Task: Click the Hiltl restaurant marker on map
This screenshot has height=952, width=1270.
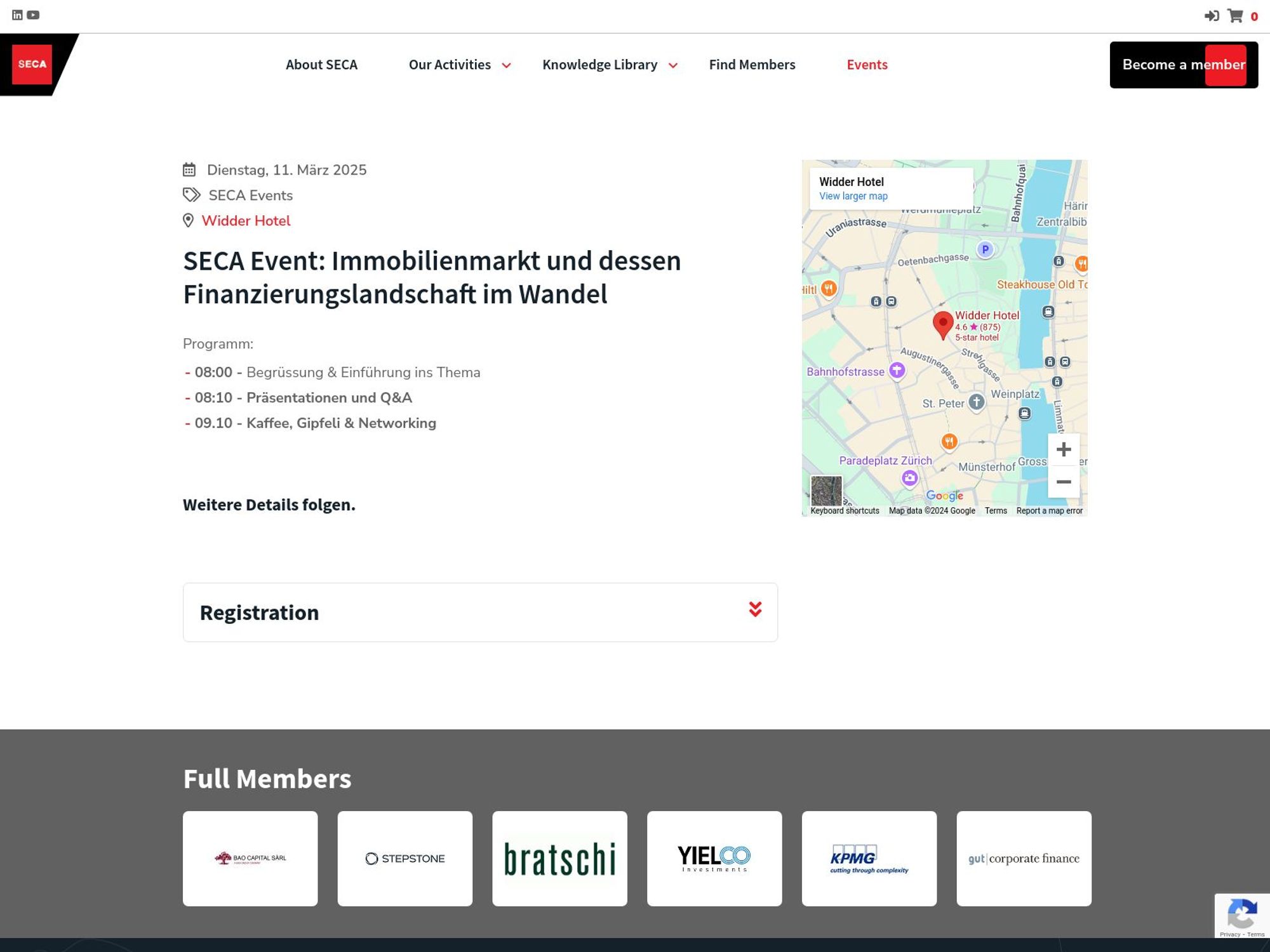Action: coord(828,289)
